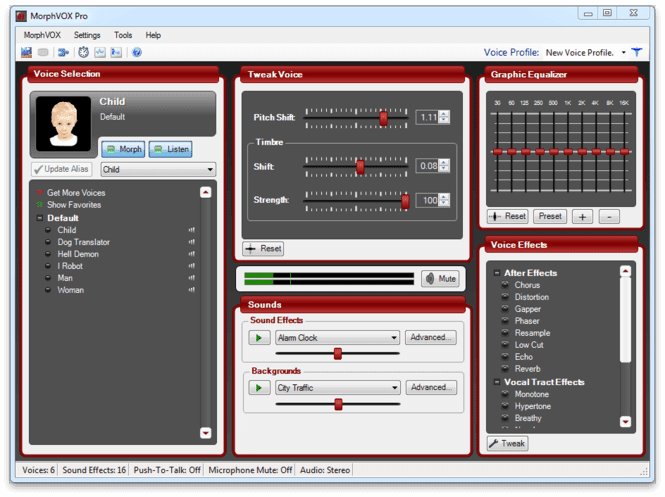Image resolution: width=665 pixels, height=497 pixels.
Task: Click the Voice Effects scroll down arrow
Action: [626, 422]
